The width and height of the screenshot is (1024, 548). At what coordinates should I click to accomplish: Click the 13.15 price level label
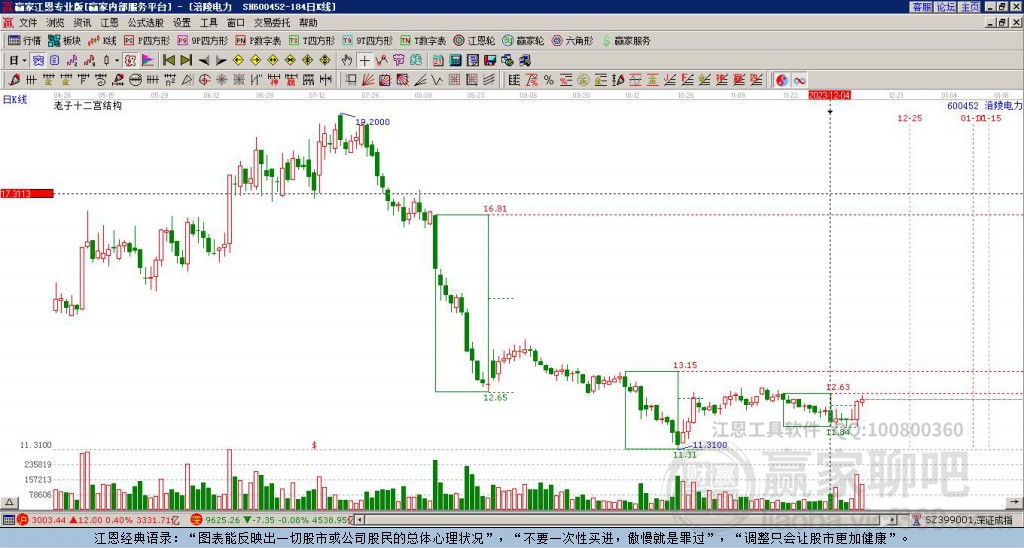(685, 366)
